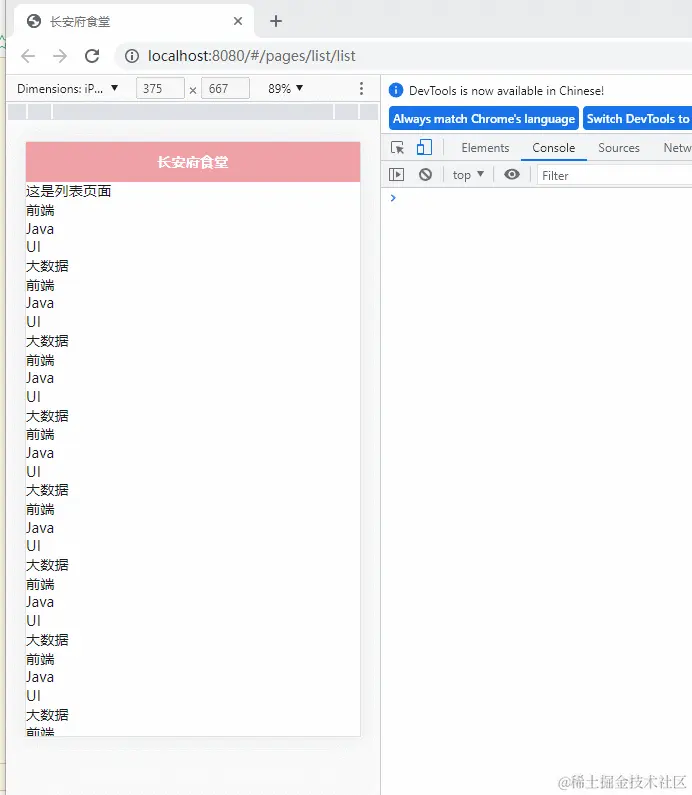Open the top JavaScript context dropdown
The width and height of the screenshot is (692, 795).
pos(468,175)
